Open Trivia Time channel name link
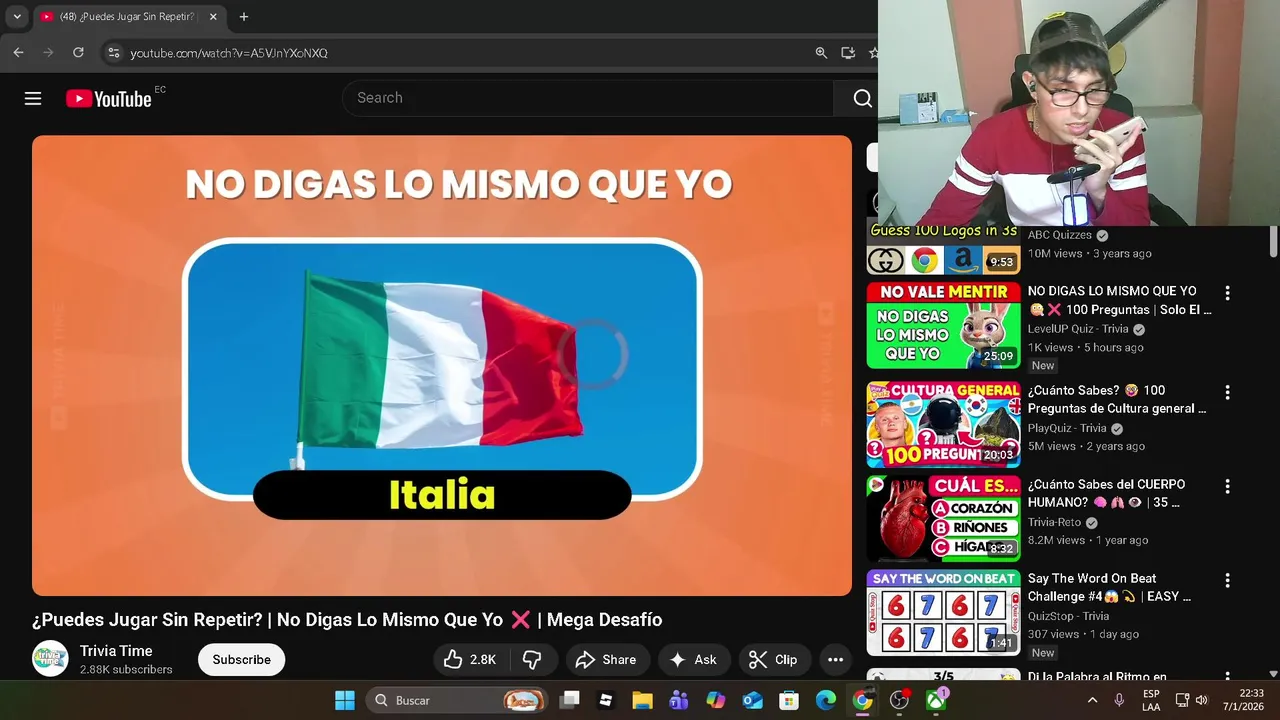Image resolution: width=1280 pixels, height=720 pixels. tap(116, 651)
